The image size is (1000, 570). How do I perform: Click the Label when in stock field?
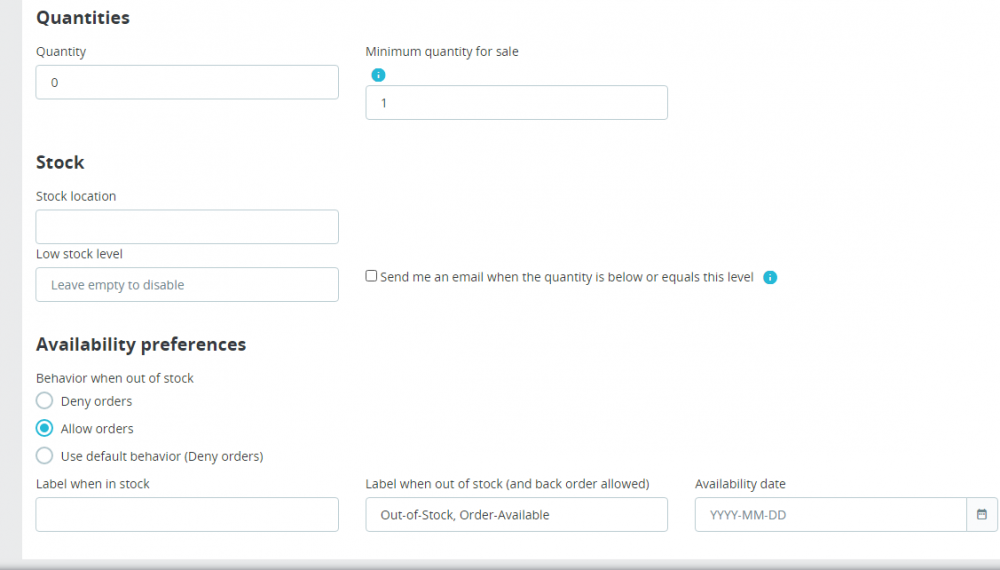pyautogui.click(x=187, y=514)
